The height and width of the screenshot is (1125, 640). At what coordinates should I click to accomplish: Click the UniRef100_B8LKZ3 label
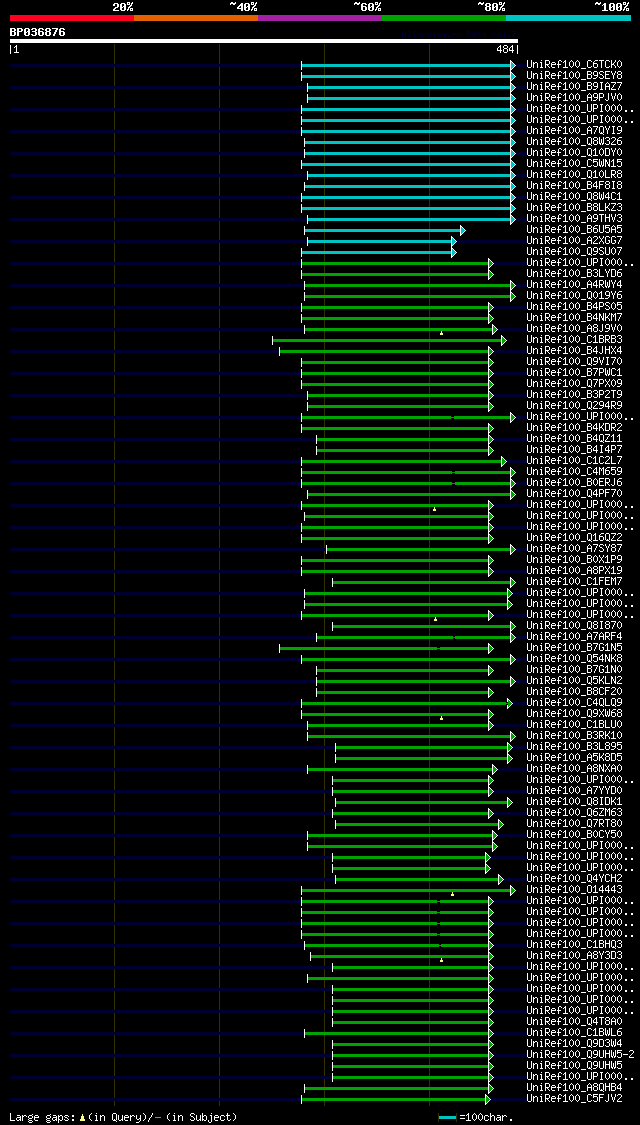click(574, 208)
